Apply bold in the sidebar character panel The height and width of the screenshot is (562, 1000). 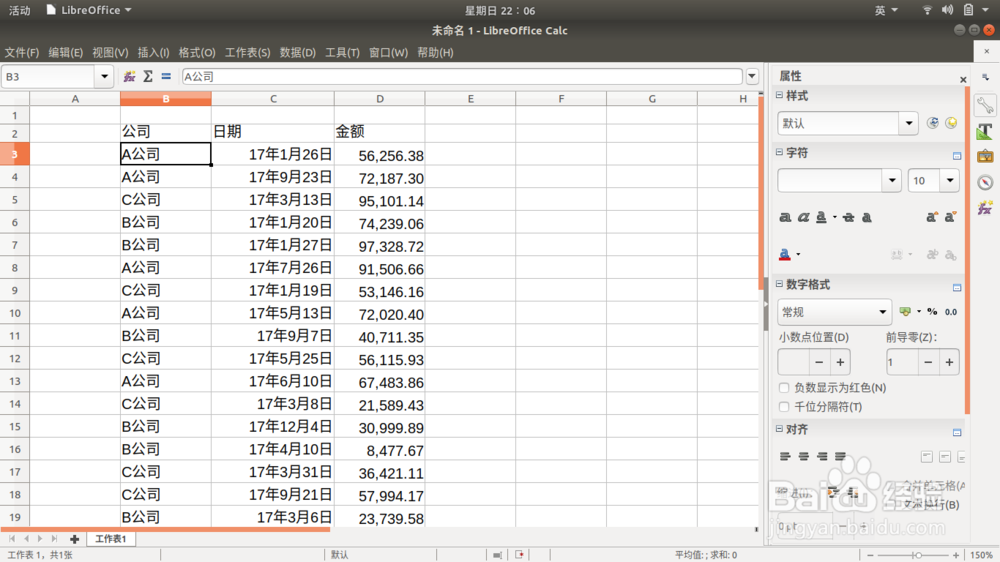click(x=785, y=218)
